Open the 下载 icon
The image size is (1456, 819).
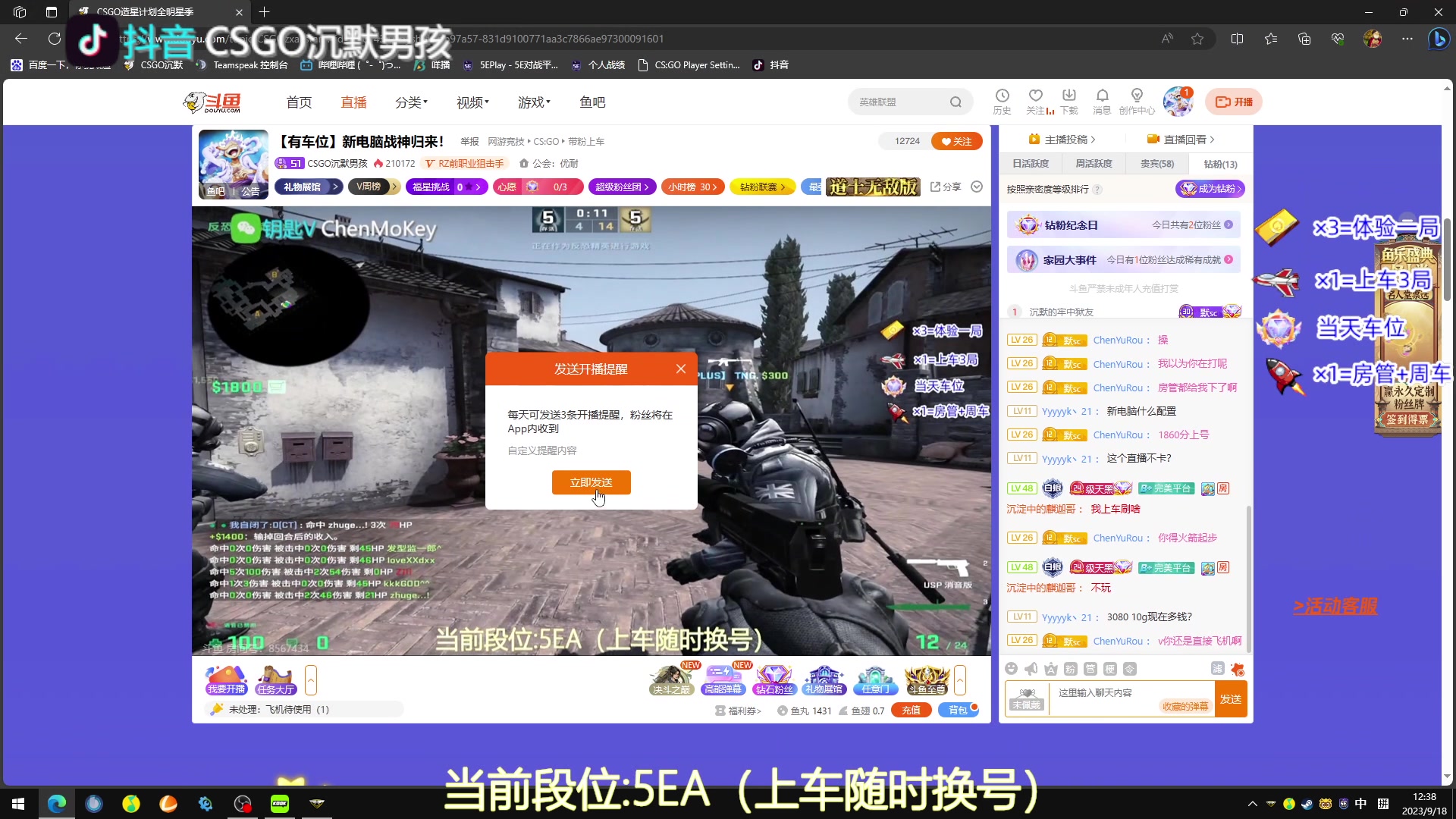(x=1069, y=101)
